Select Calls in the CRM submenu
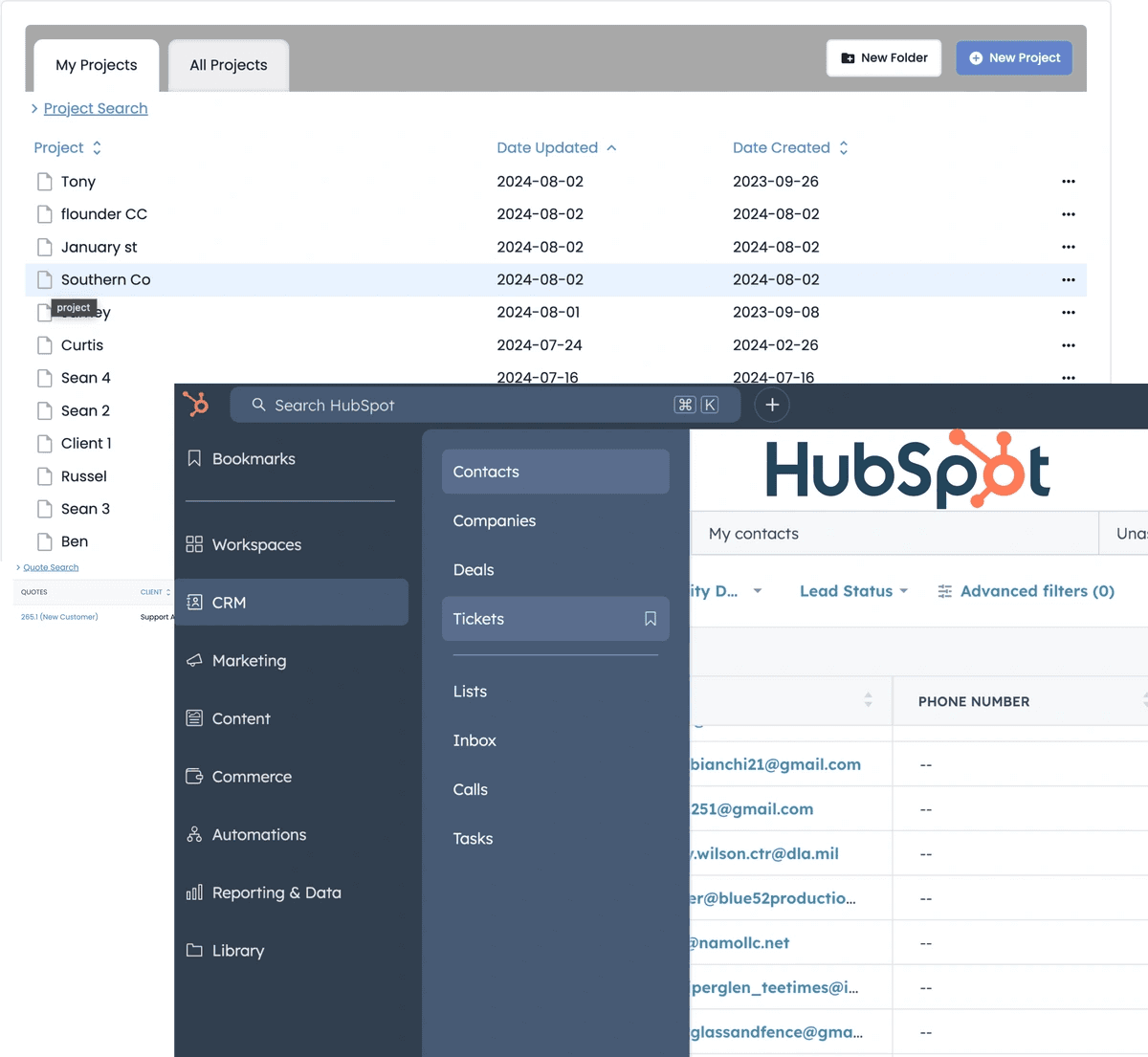This screenshot has height=1057, width=1148. coord(471,789)
